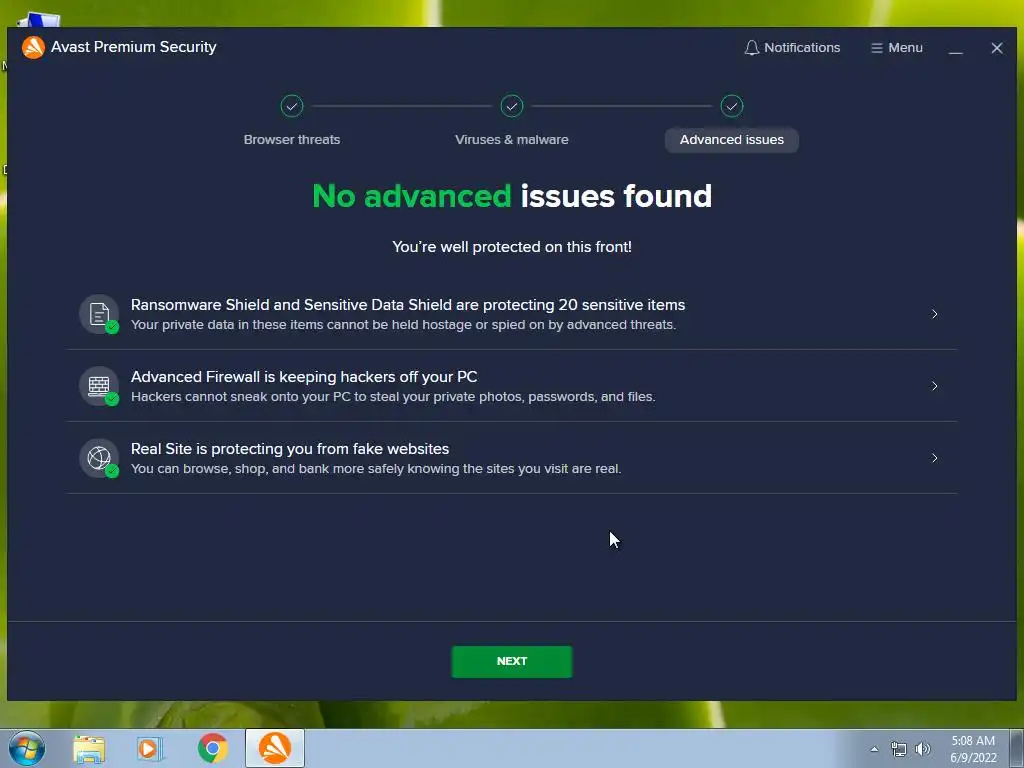The image size is (1024, 768).
Task: Click the Avast taskbar button
Action: [x=275, y=748]
